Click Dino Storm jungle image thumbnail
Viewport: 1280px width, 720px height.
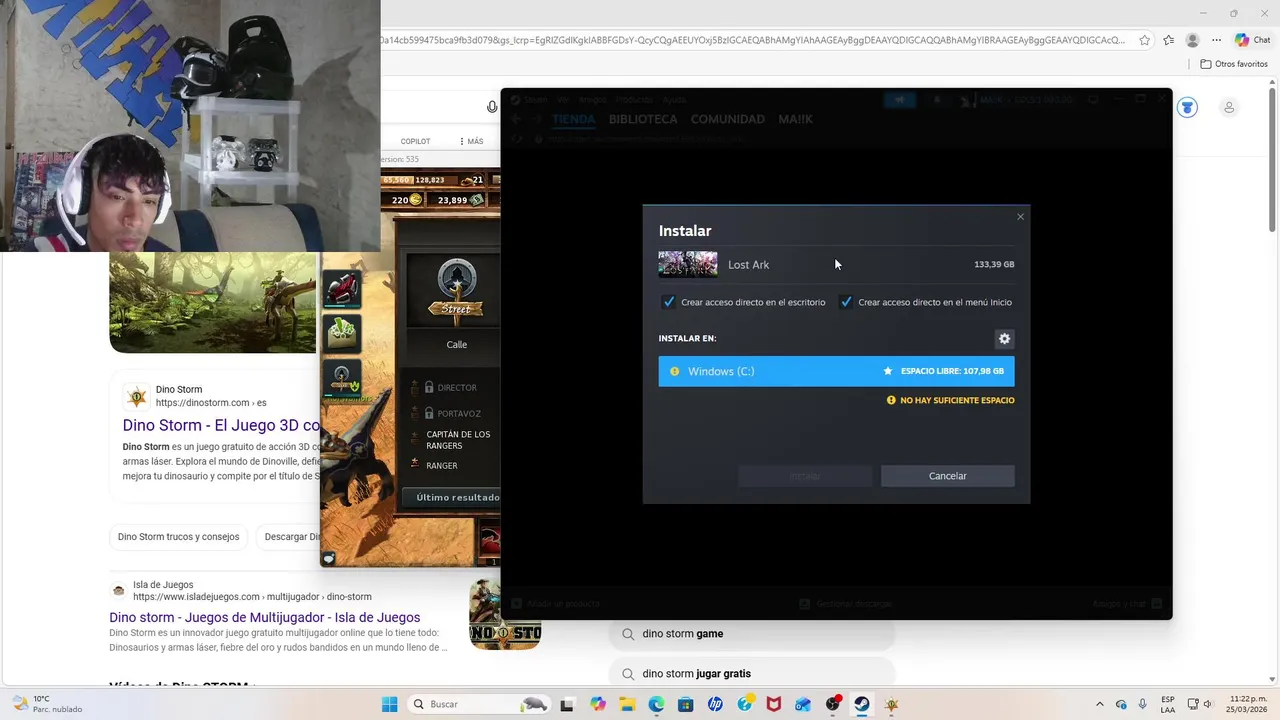point(212,302)
